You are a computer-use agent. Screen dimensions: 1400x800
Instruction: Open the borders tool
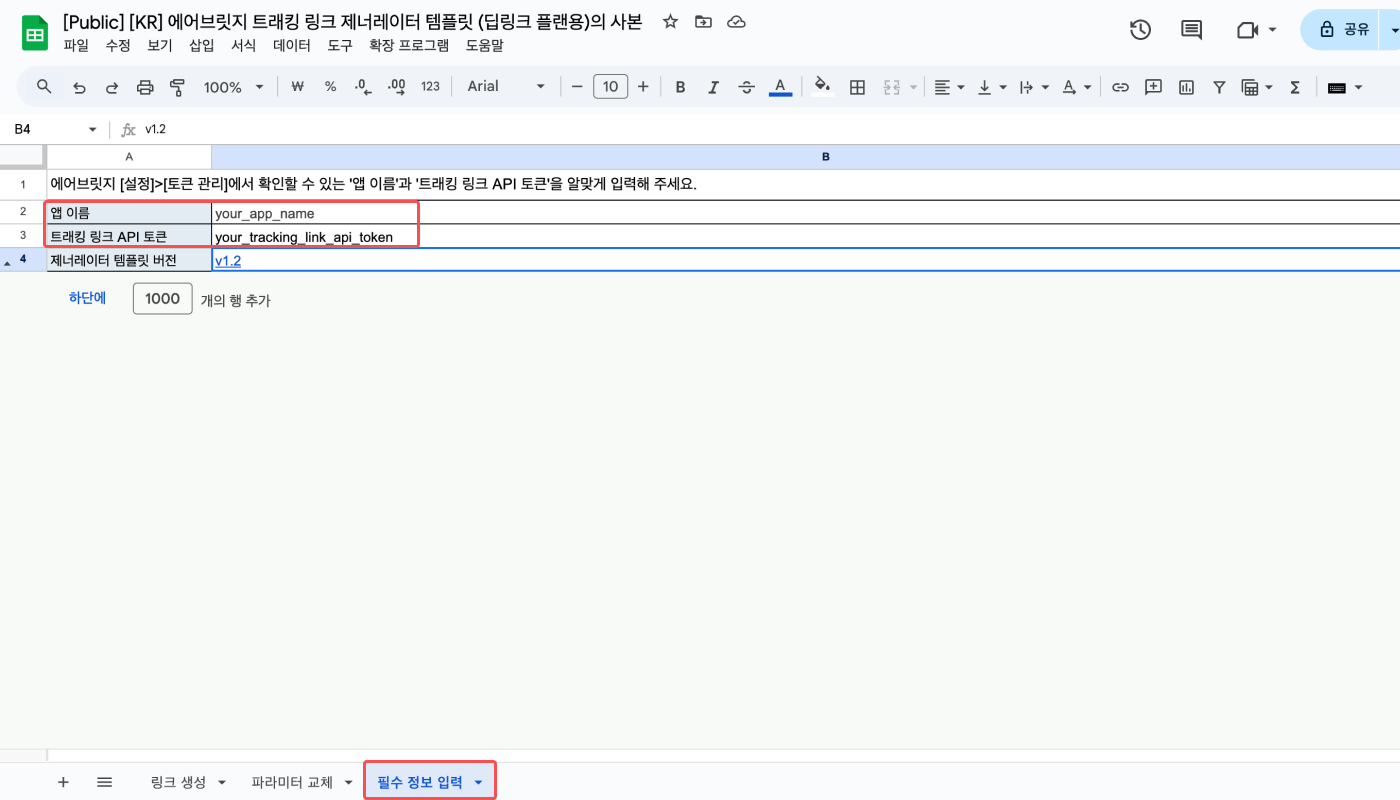coord(857,87)
